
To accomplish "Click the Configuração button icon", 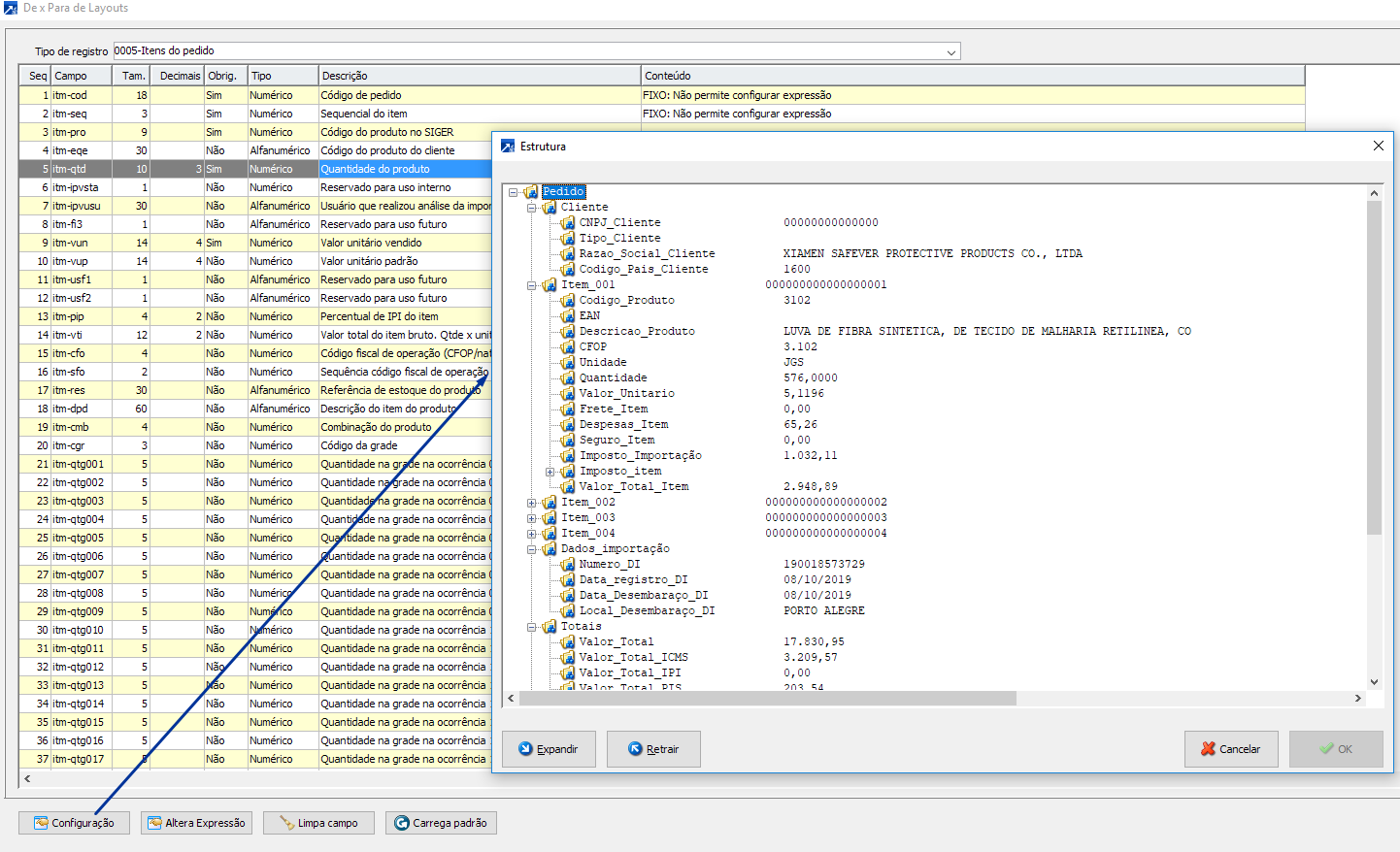I will [x=41, y=823].
